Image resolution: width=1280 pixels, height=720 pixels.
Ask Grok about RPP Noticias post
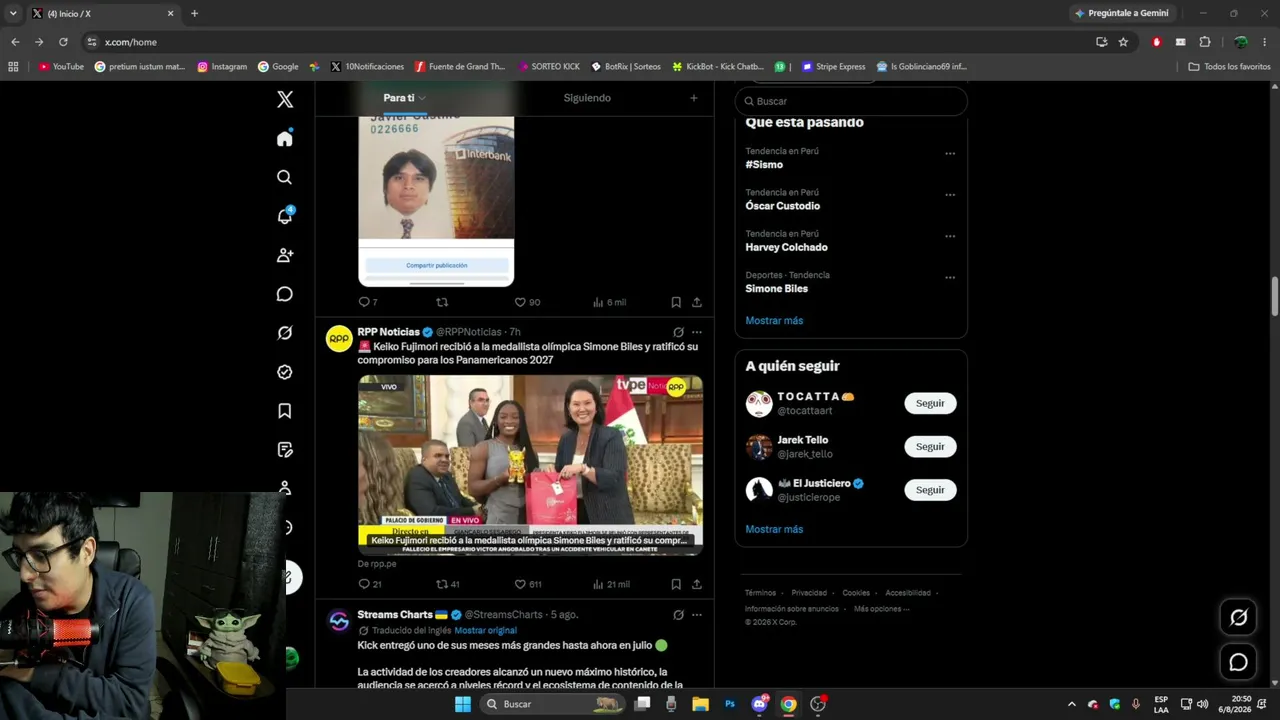coord(678,332)
